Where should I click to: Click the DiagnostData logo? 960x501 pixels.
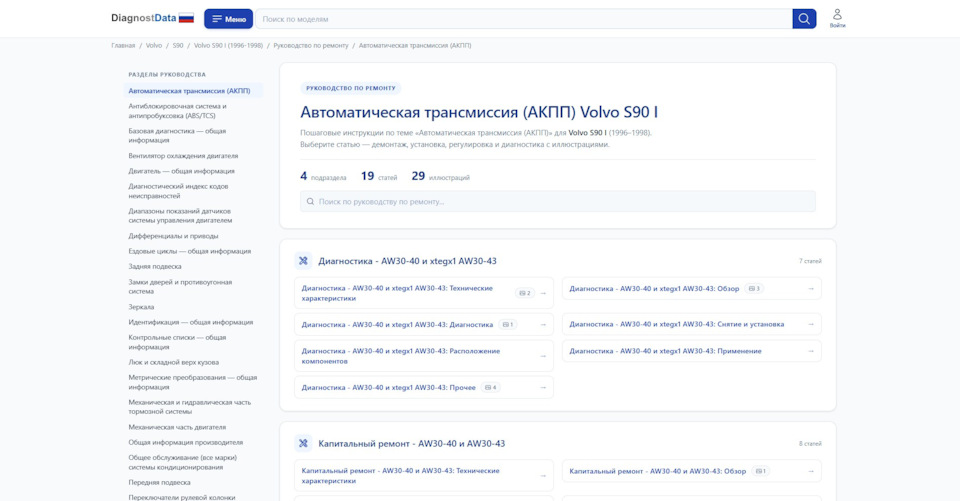click(144, 18)
